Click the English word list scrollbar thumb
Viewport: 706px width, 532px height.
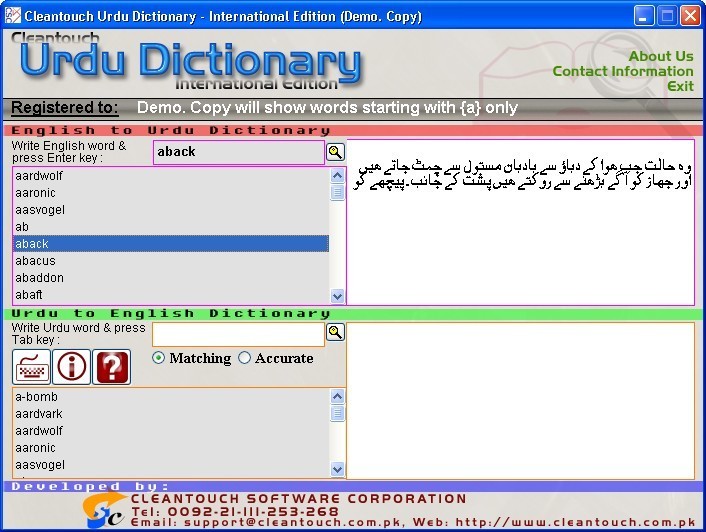[337, 193]
